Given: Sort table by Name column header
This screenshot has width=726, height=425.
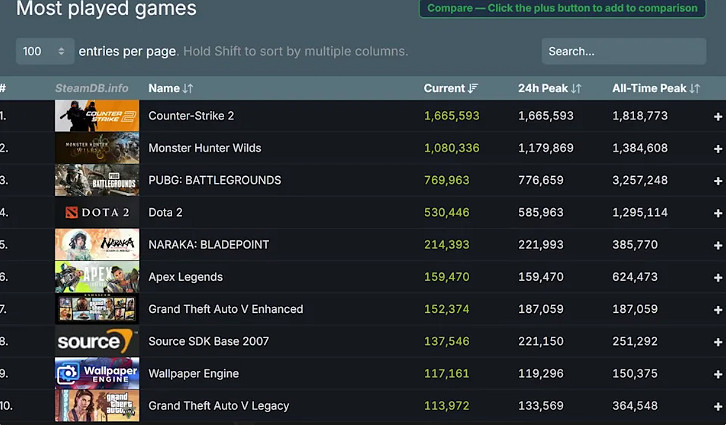Looking at the screenshot, I should pyautogui.click(x=170, y=88).
